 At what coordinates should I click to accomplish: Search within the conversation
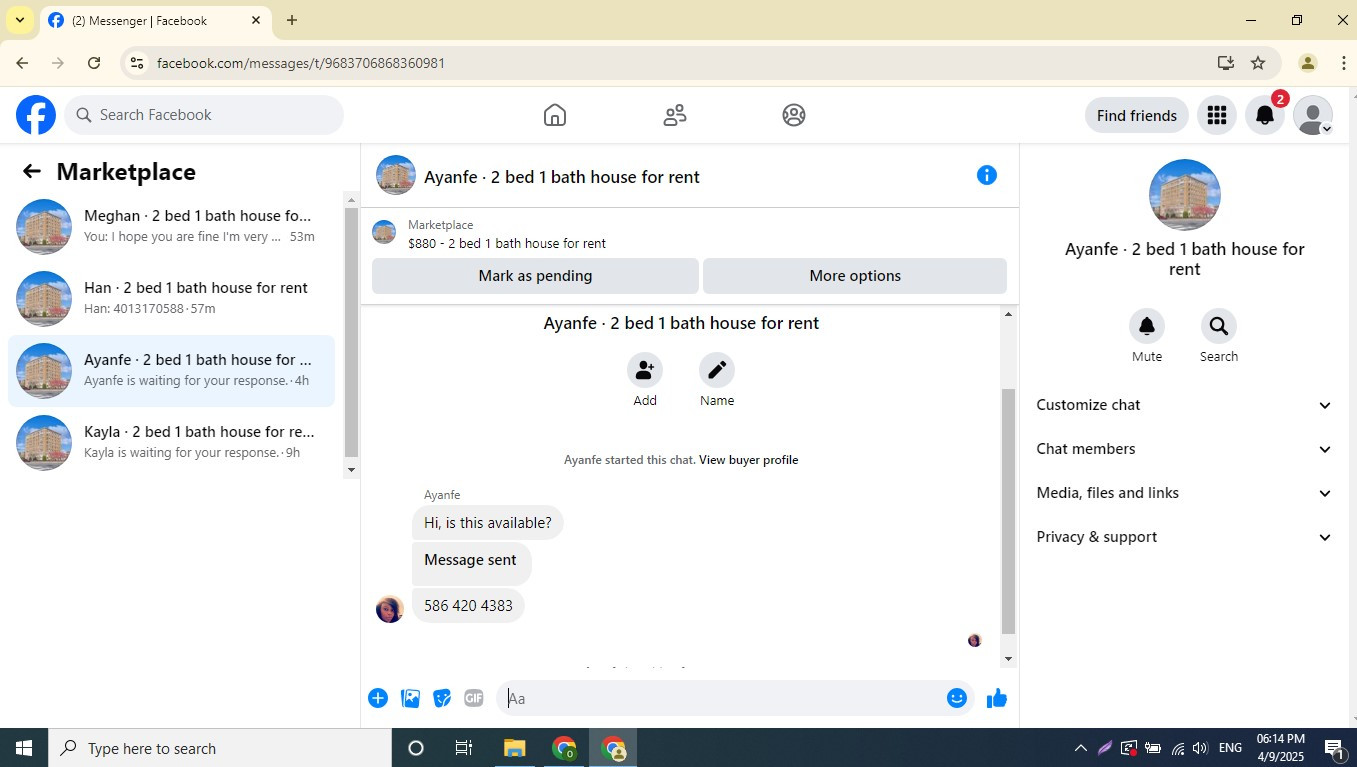click(x=1219, y=326)
